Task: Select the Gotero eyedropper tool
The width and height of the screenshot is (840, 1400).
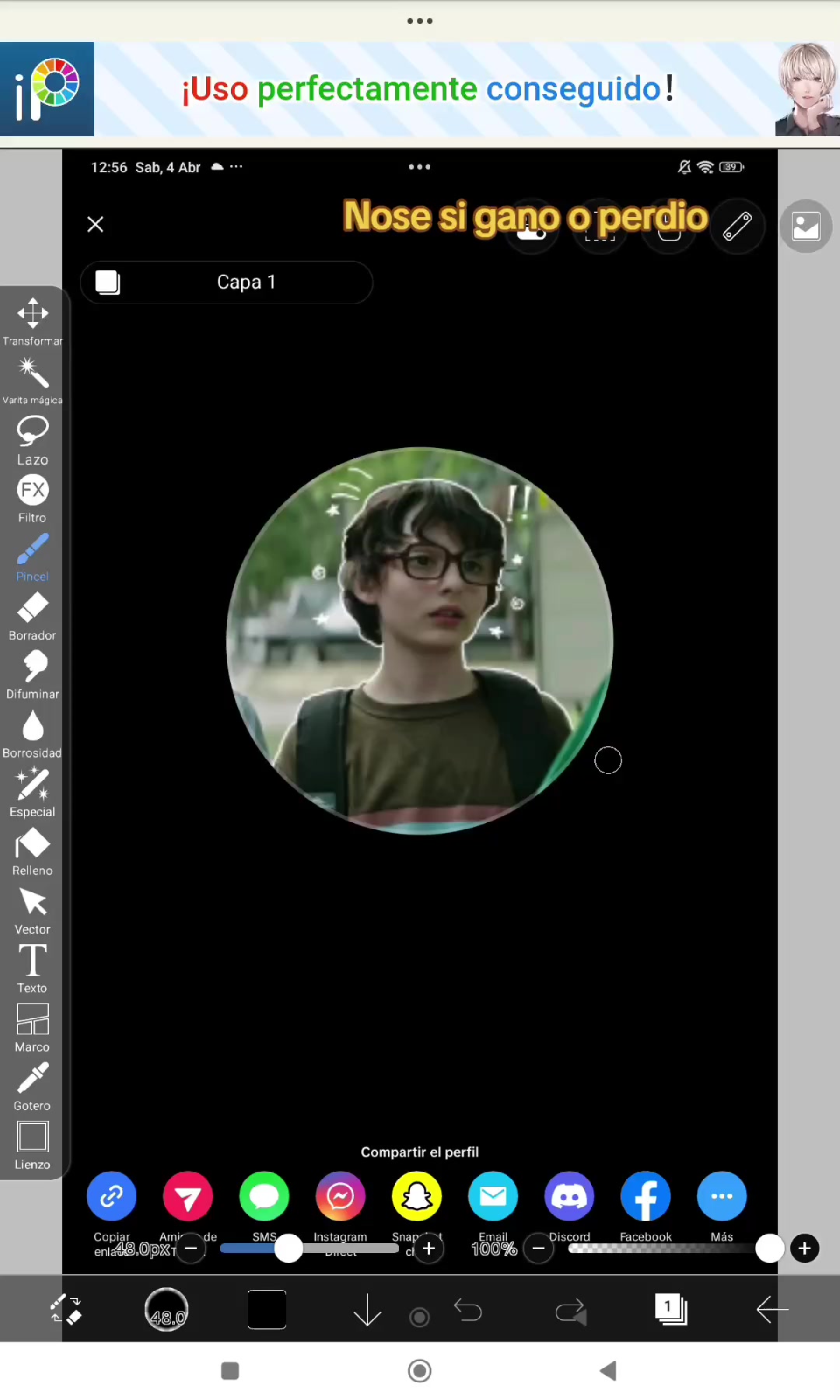Action: click(x=33, y=1086)
